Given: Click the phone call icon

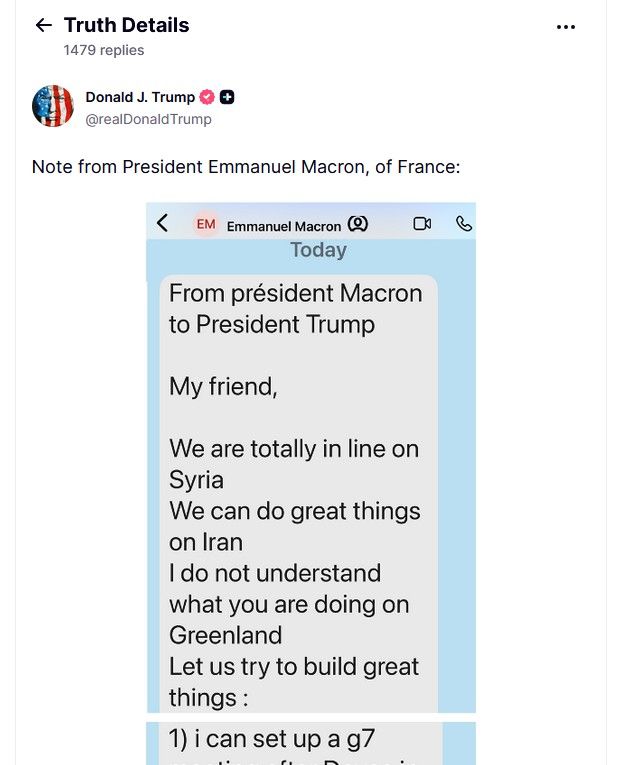Looking at the screenshot, I should (x=464, y=224).
